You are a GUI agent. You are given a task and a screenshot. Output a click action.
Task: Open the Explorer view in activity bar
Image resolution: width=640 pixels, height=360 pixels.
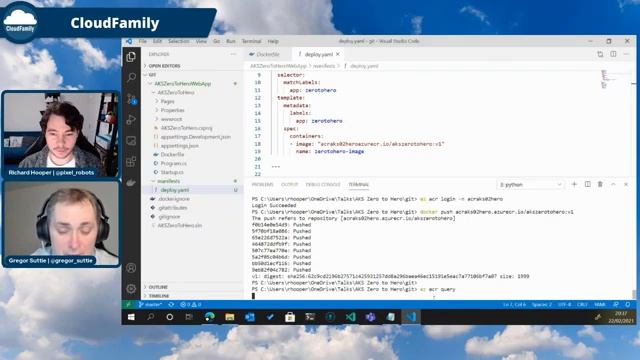click(131, 57)
